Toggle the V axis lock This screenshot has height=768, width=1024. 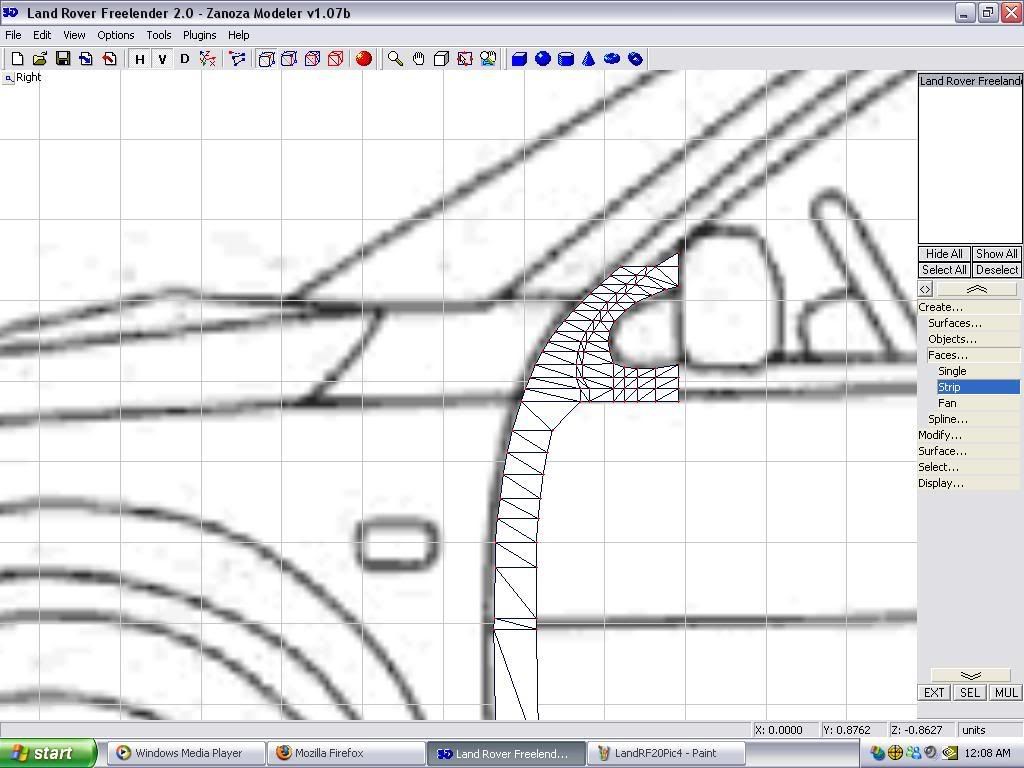tap(162, 59)
